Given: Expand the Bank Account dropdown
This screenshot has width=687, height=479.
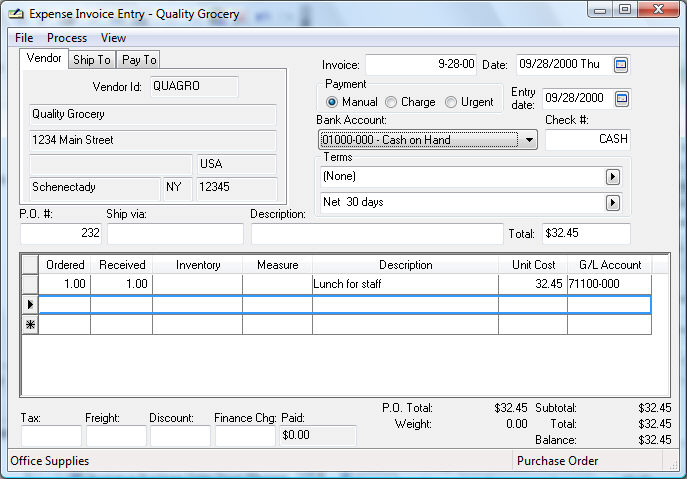Looking at the screenshot, I should [529, 140].
